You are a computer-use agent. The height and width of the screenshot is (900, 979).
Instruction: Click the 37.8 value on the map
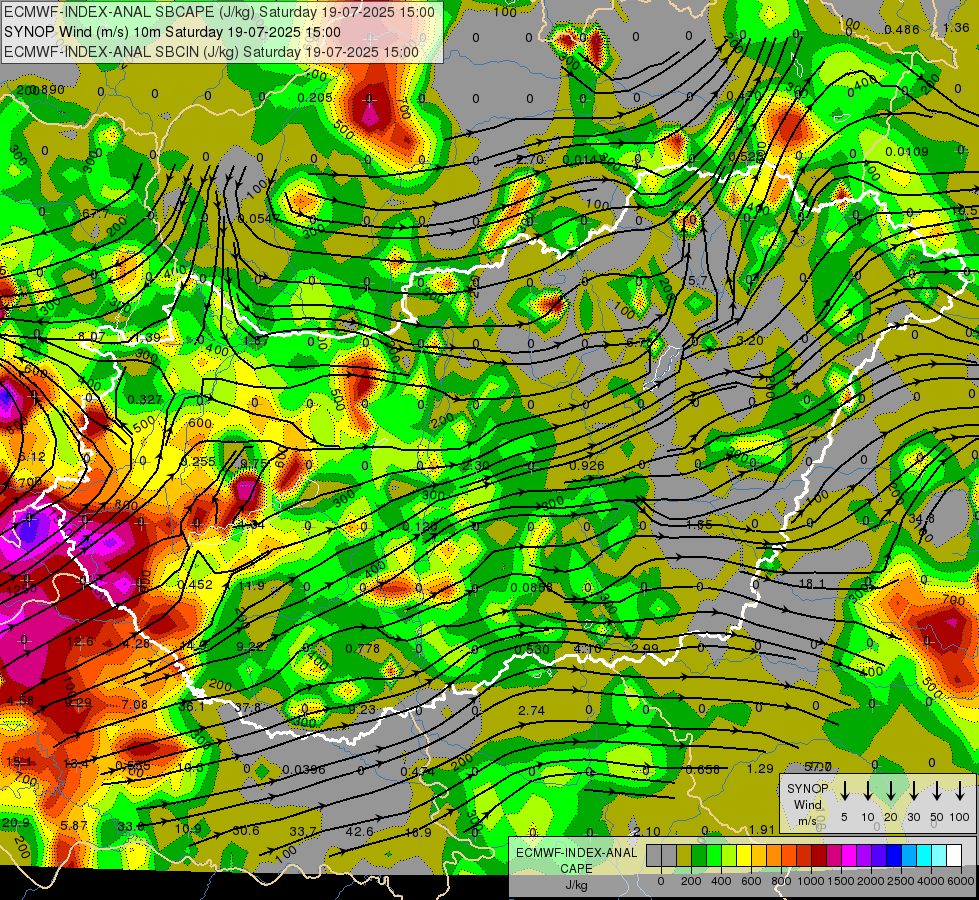click(x=248, y=707)
